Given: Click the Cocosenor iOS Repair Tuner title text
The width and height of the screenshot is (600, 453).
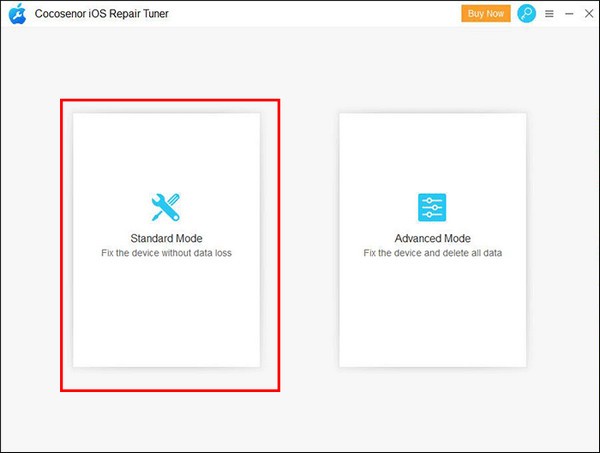Looking at the screenshot, I should [x=101, y=14].
